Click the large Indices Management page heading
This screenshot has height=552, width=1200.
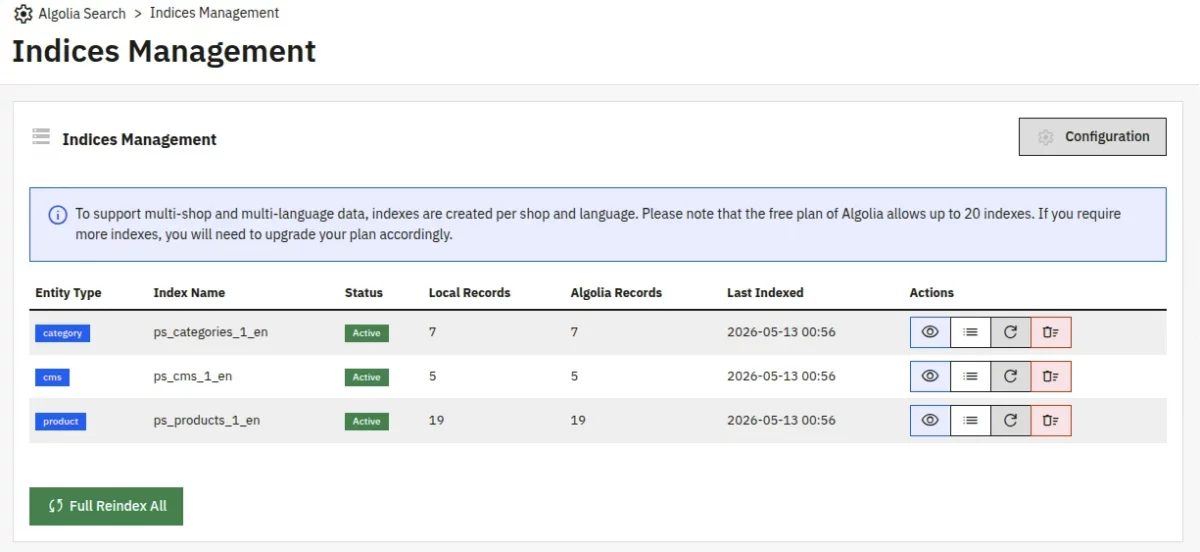[164, 51]
